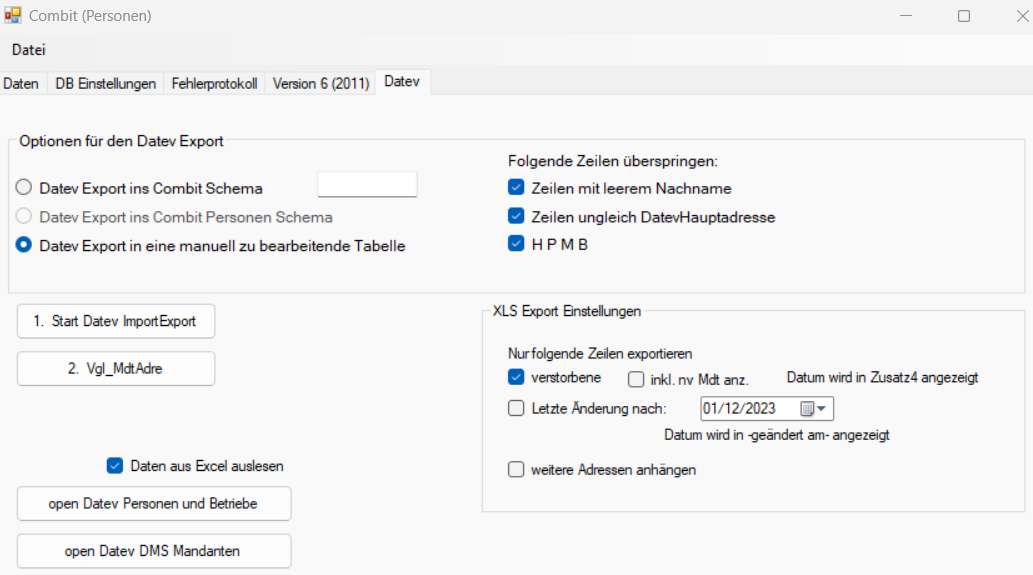Image resolution: width=1033 pixels, height=575 pixels.
Task: Start Datev ImportExport button
Action: (116, 321)
